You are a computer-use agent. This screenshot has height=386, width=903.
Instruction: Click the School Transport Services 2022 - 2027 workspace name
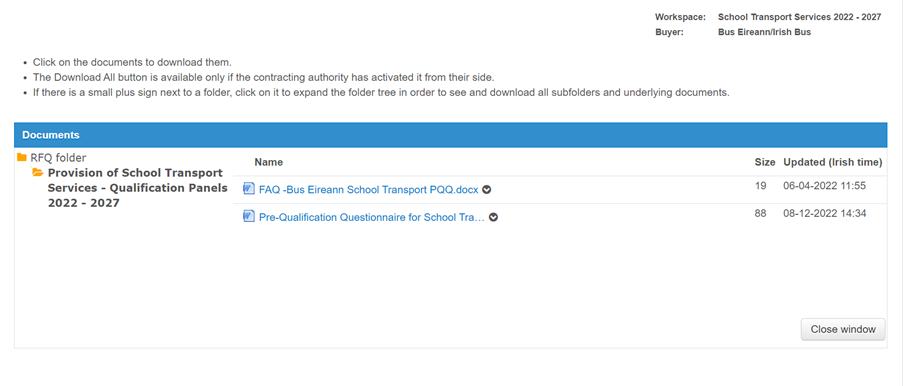tap(799, 17)
